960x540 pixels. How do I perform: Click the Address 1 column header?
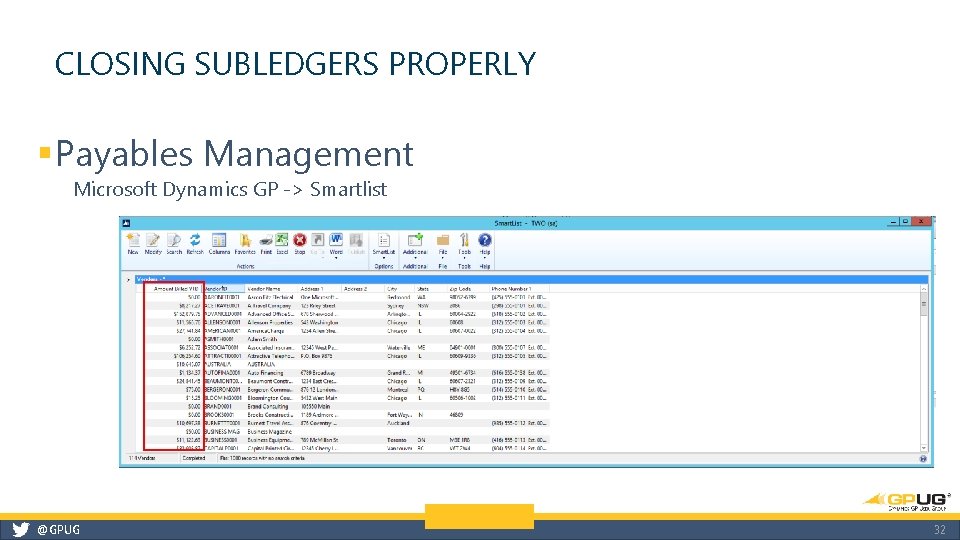pos(311,288)
